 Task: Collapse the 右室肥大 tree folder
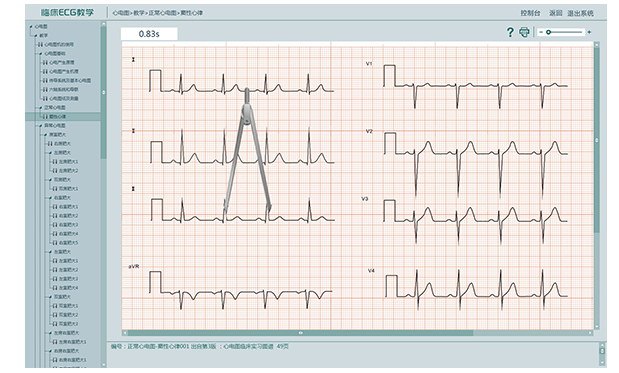[x=51, y=198]
